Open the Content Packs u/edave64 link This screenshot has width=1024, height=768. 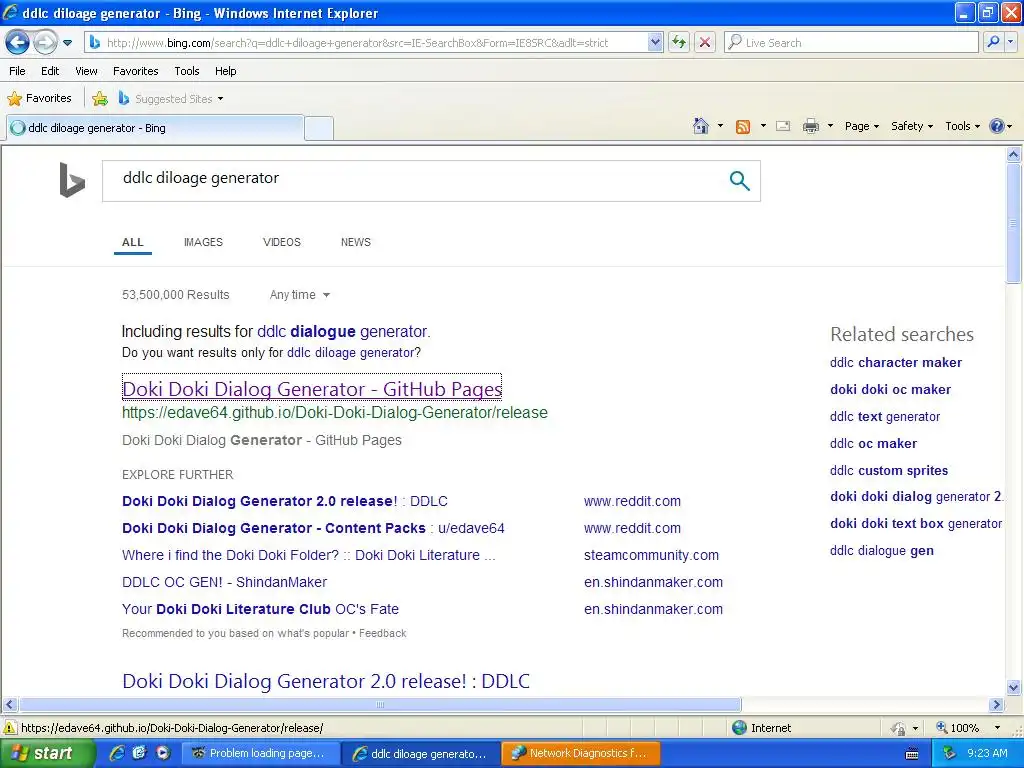coord(313,528)
